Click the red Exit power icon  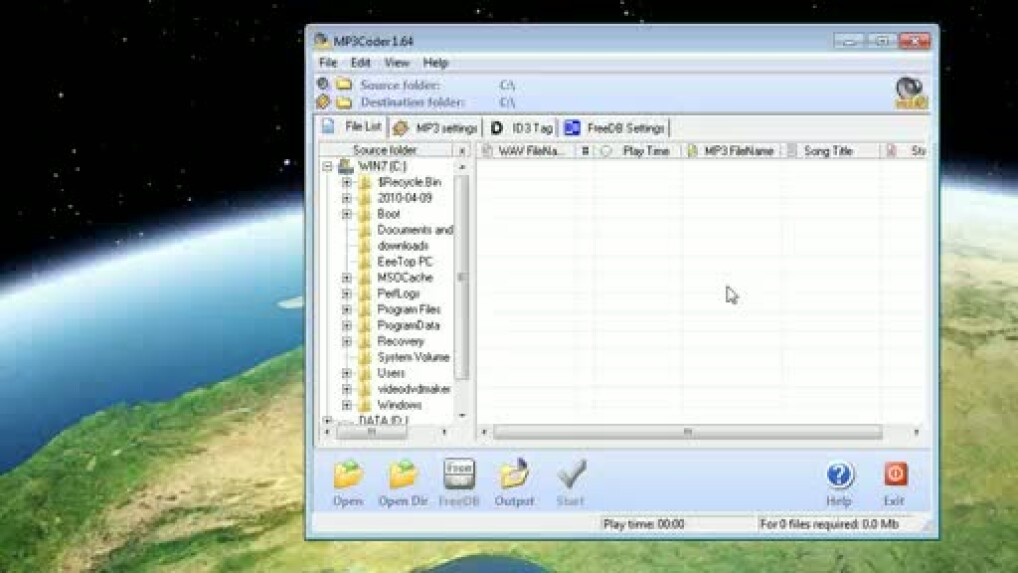(x=894, y=475)
